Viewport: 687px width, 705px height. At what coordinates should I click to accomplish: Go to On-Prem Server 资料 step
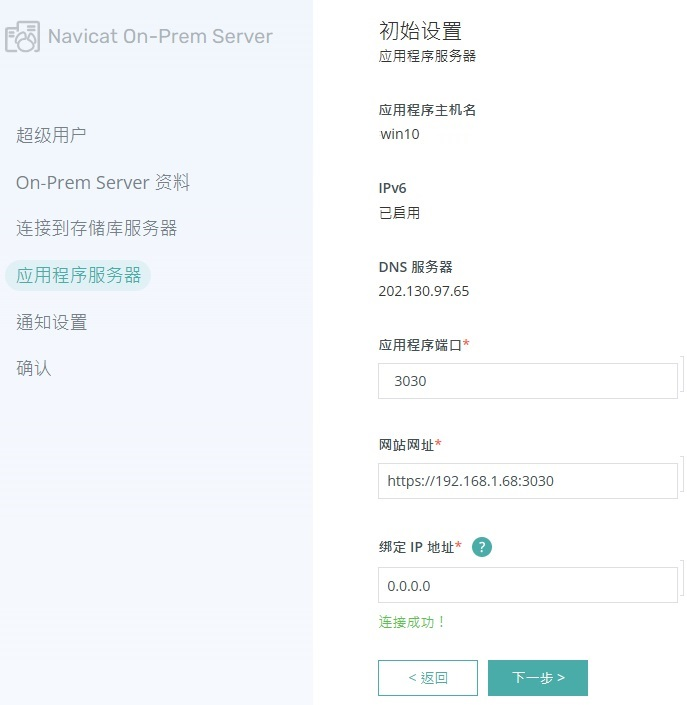coord(103,183)
